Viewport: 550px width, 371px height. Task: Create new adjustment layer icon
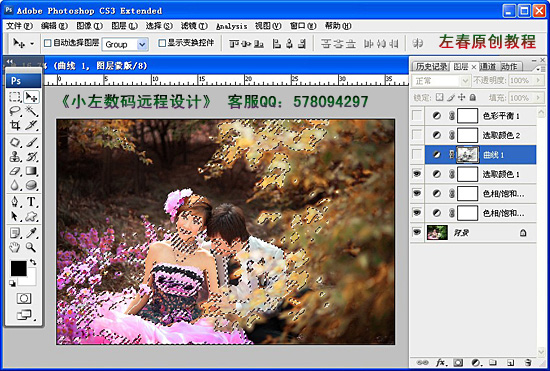pos(476,362)
